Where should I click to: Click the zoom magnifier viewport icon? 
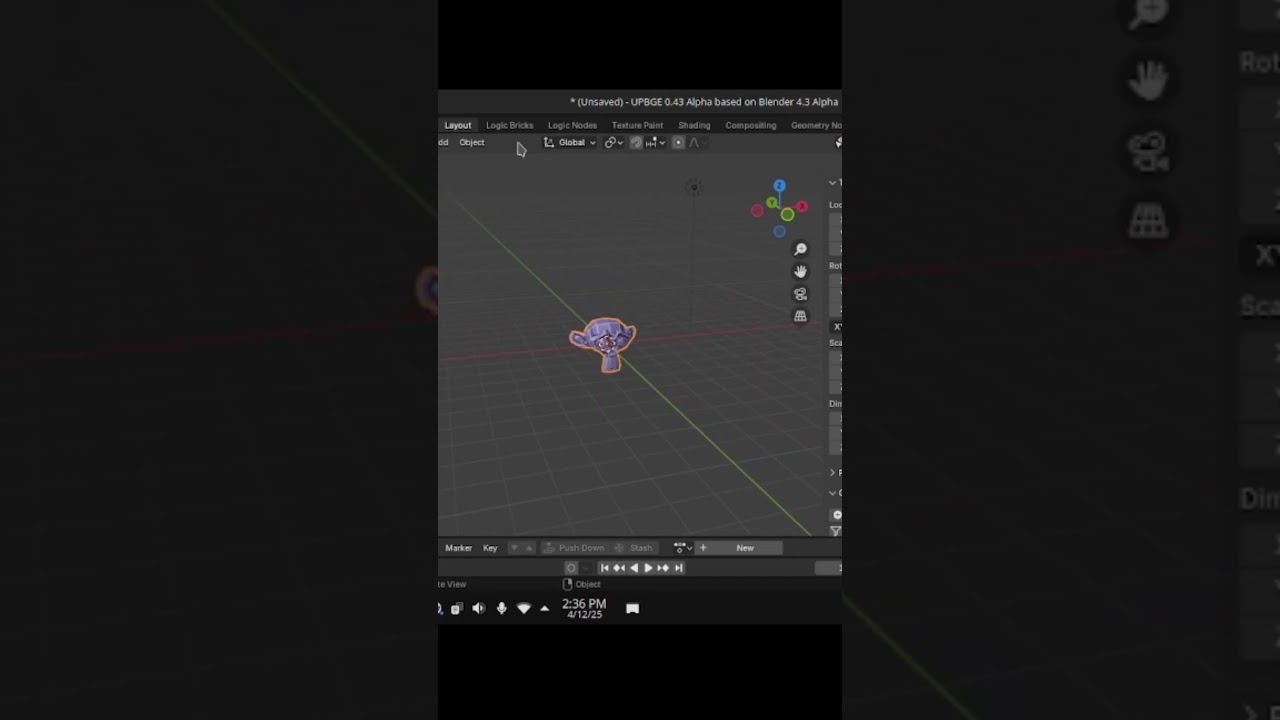point(800,249)
